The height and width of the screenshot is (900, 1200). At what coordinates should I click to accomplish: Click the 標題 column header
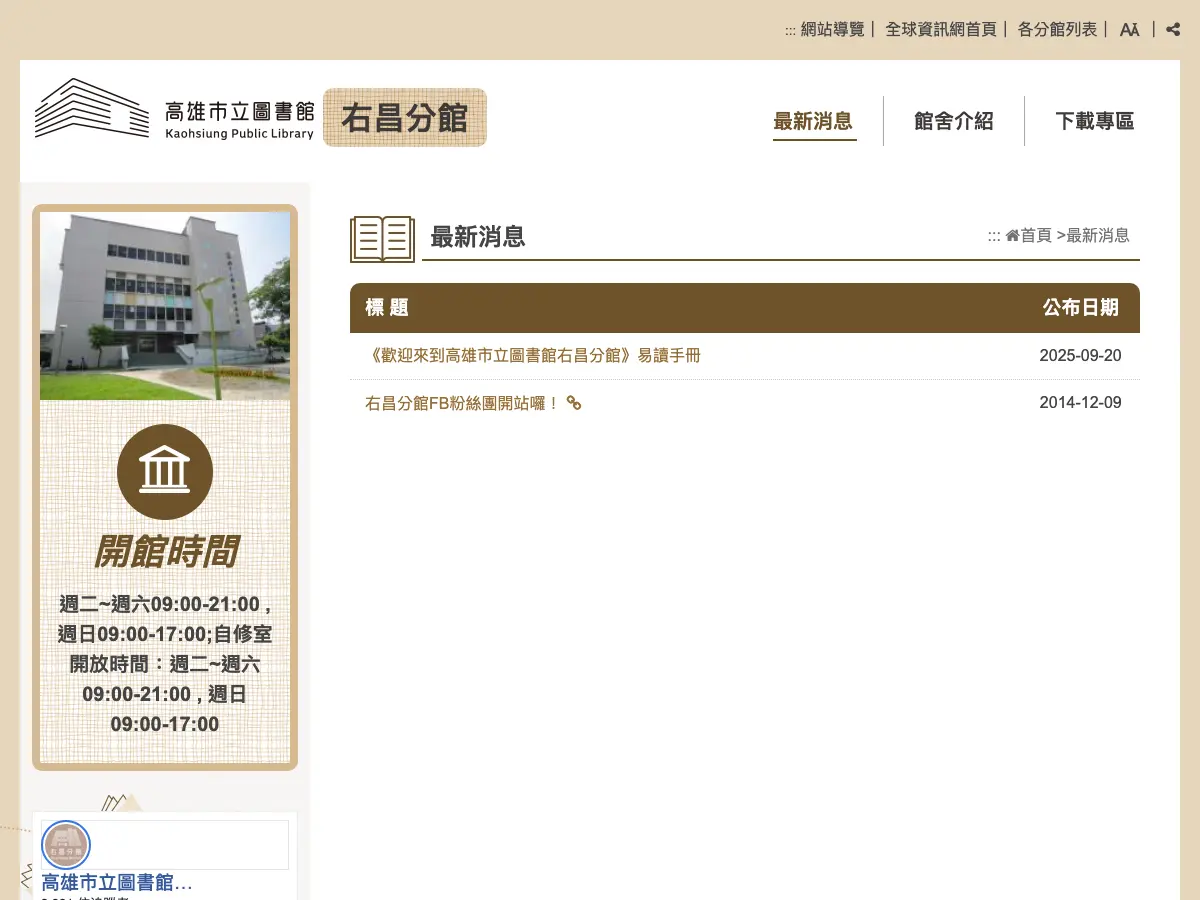click(x=387, y=308)
